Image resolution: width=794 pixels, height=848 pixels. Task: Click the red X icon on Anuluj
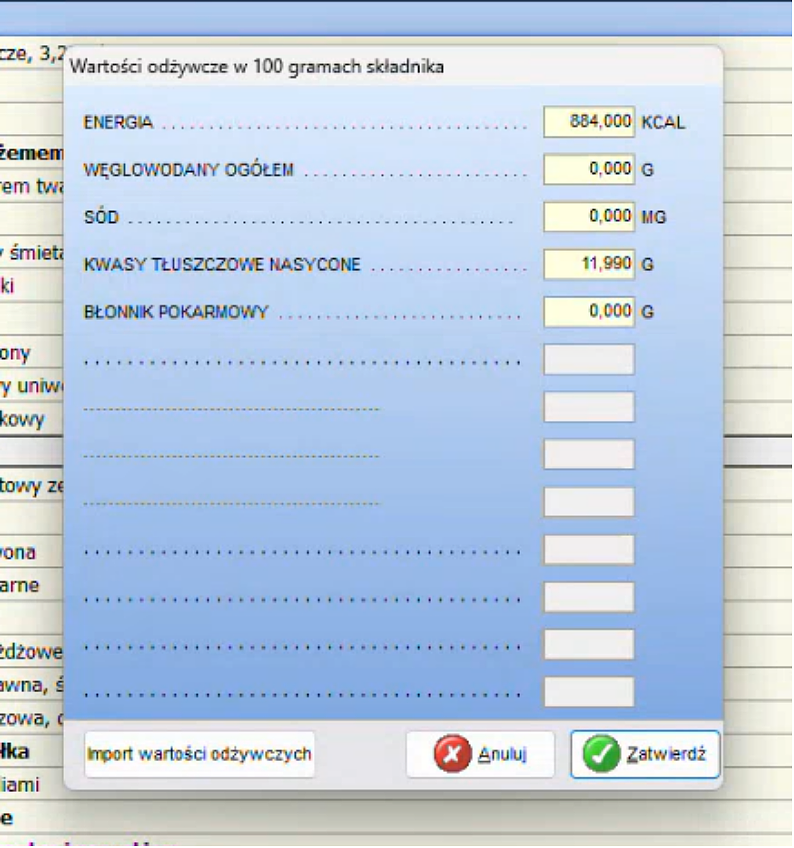(x=453, y=755)
